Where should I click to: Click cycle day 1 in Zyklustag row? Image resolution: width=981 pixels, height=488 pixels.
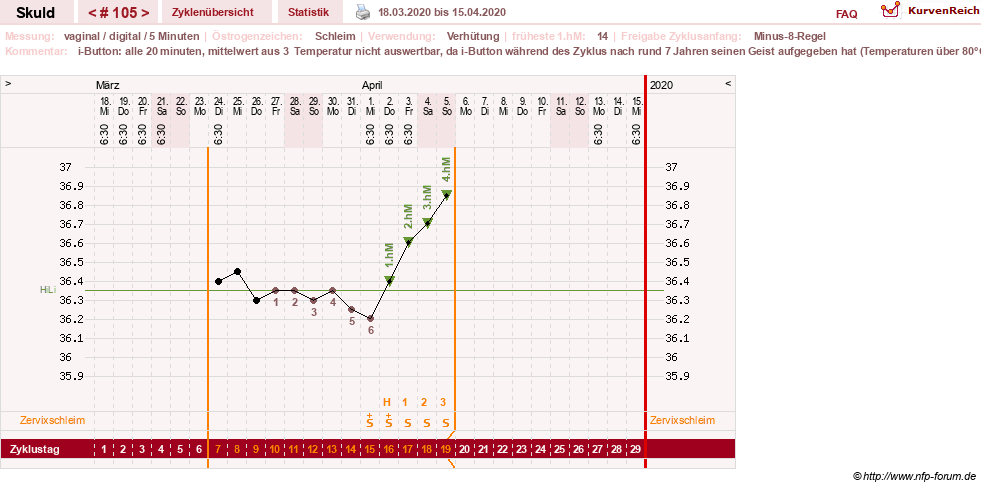click(x=104, y=449)
